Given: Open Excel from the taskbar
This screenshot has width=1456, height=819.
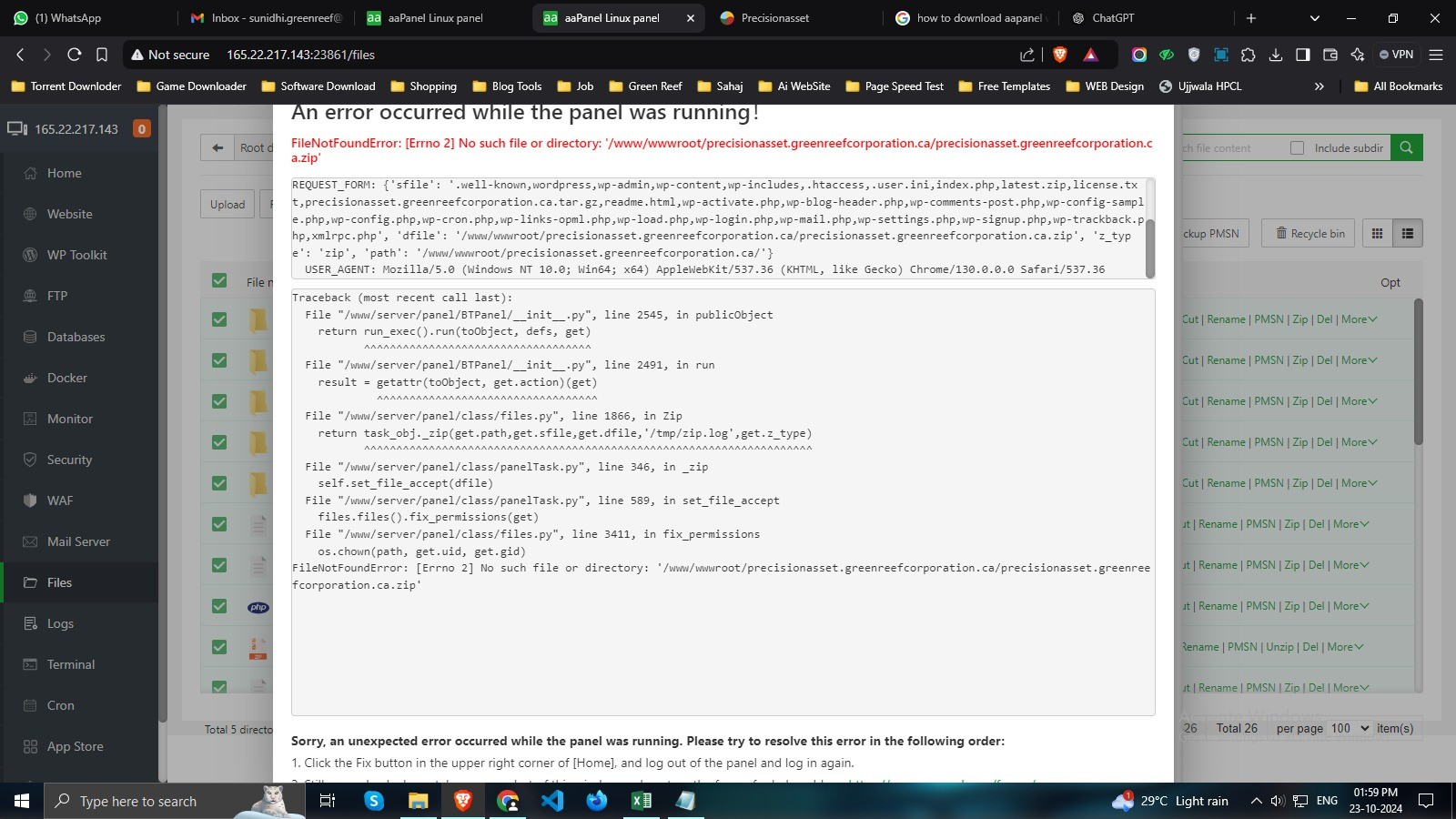Looking at the screenshot, I should point(642,801).
